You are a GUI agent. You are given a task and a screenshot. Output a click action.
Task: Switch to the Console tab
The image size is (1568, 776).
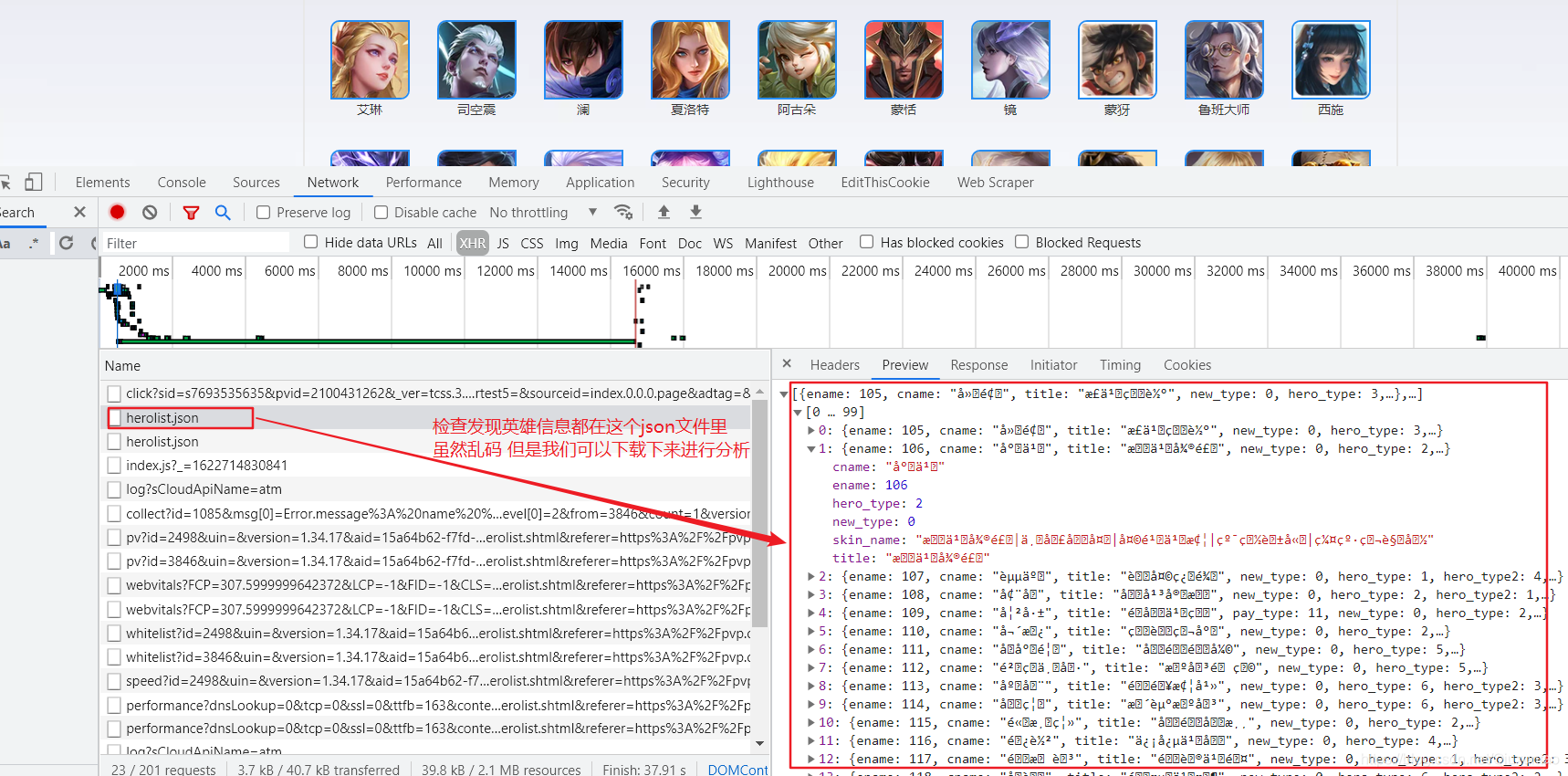tap(182, 183)
